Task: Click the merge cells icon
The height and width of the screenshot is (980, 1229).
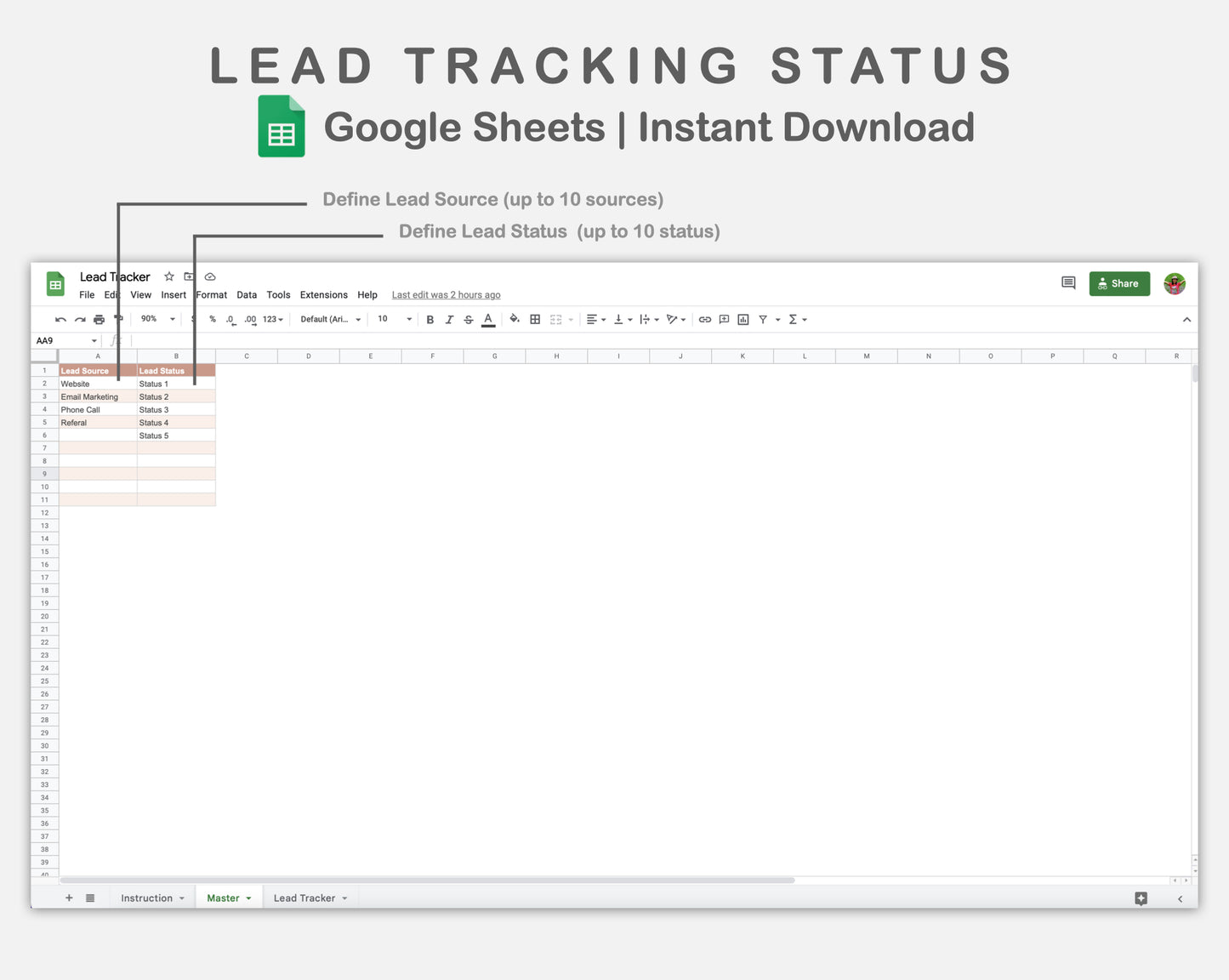Action: click(x=554, y=319)
